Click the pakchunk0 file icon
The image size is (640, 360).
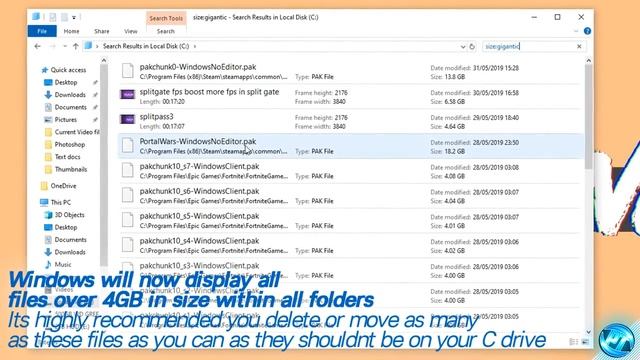point(128,71)
